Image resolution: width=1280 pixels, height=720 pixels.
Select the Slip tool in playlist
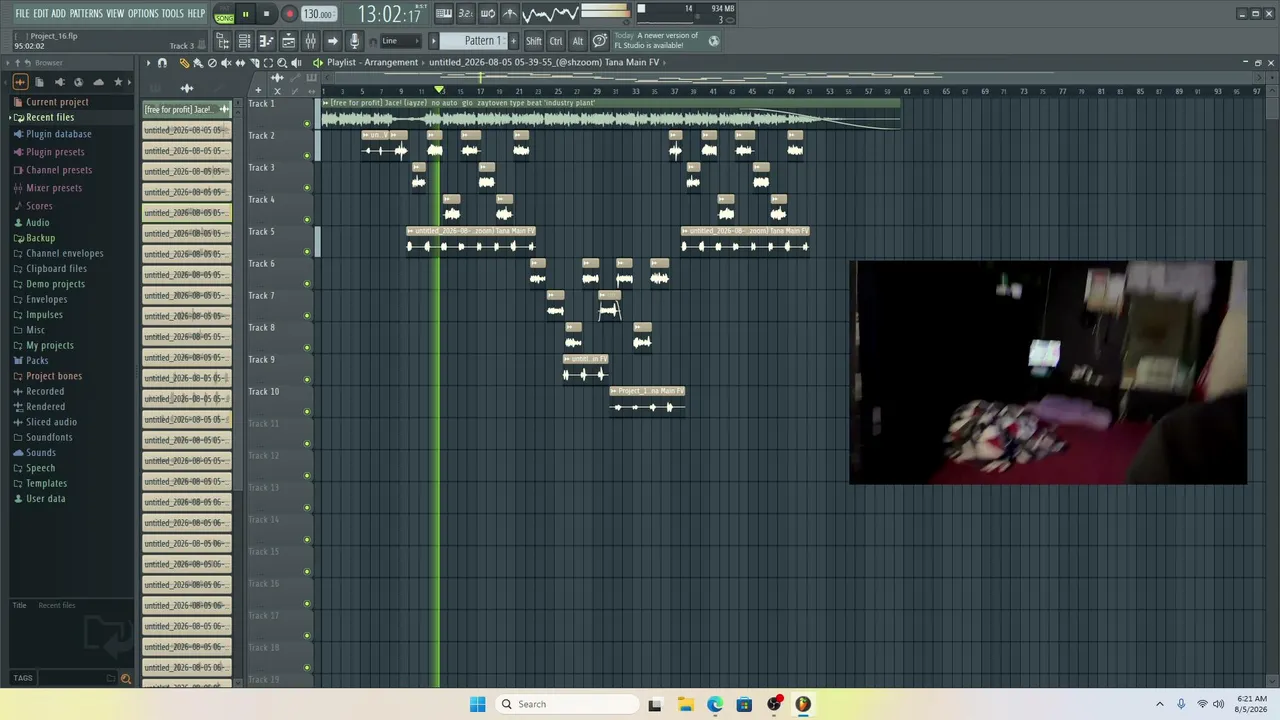pyautogui.click(x=240, y=63)
